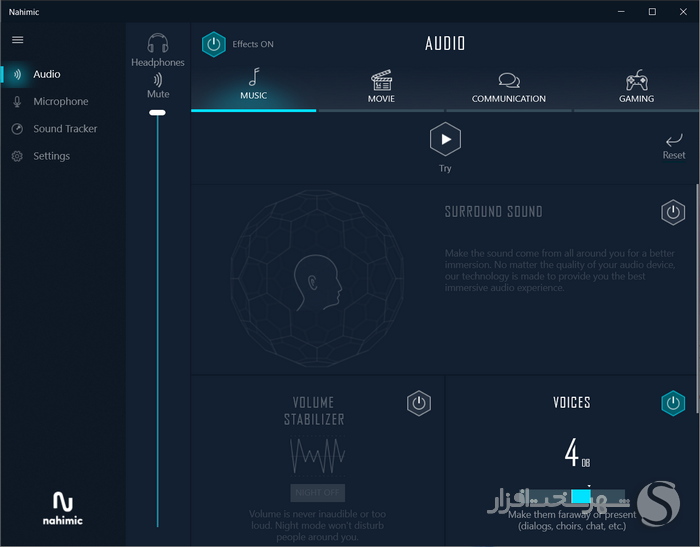
Task: Click the Audio sidebar item icon
Action: pos(17,74)
